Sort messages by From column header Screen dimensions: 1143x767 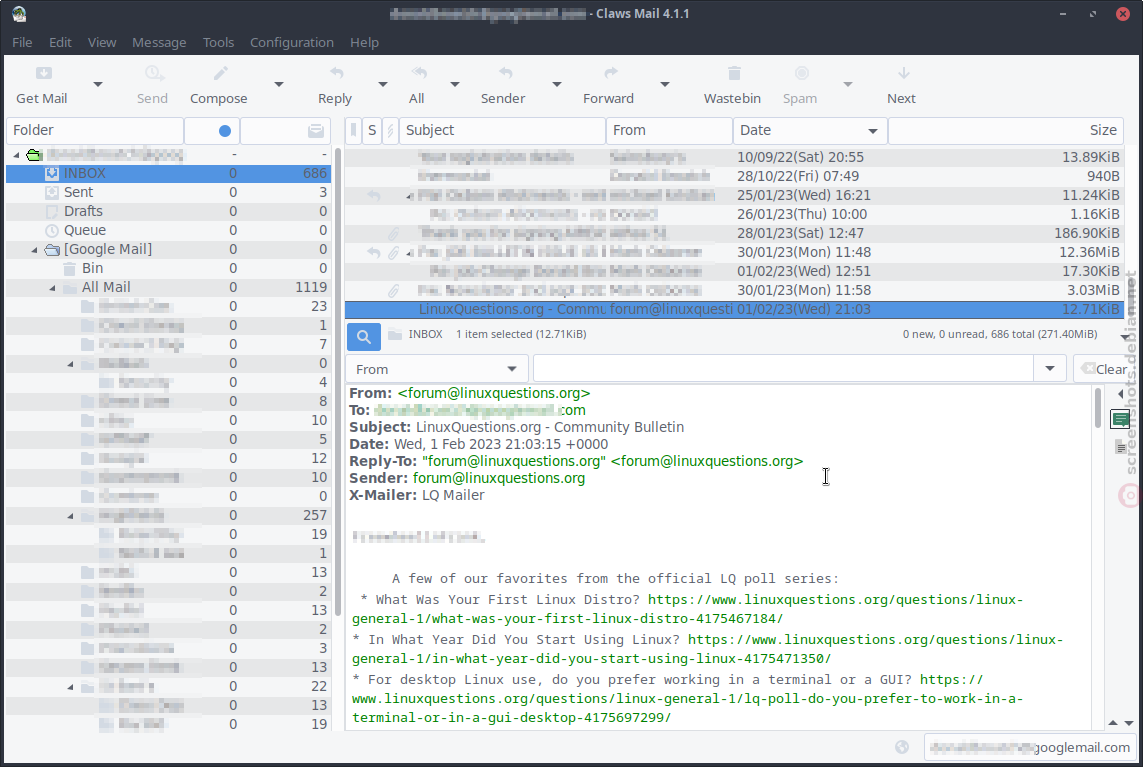coord(668,131)
